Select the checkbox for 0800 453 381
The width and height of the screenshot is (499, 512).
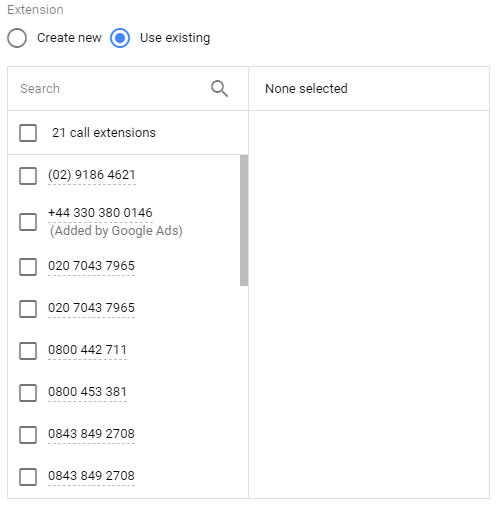click(x=28, y=393)
